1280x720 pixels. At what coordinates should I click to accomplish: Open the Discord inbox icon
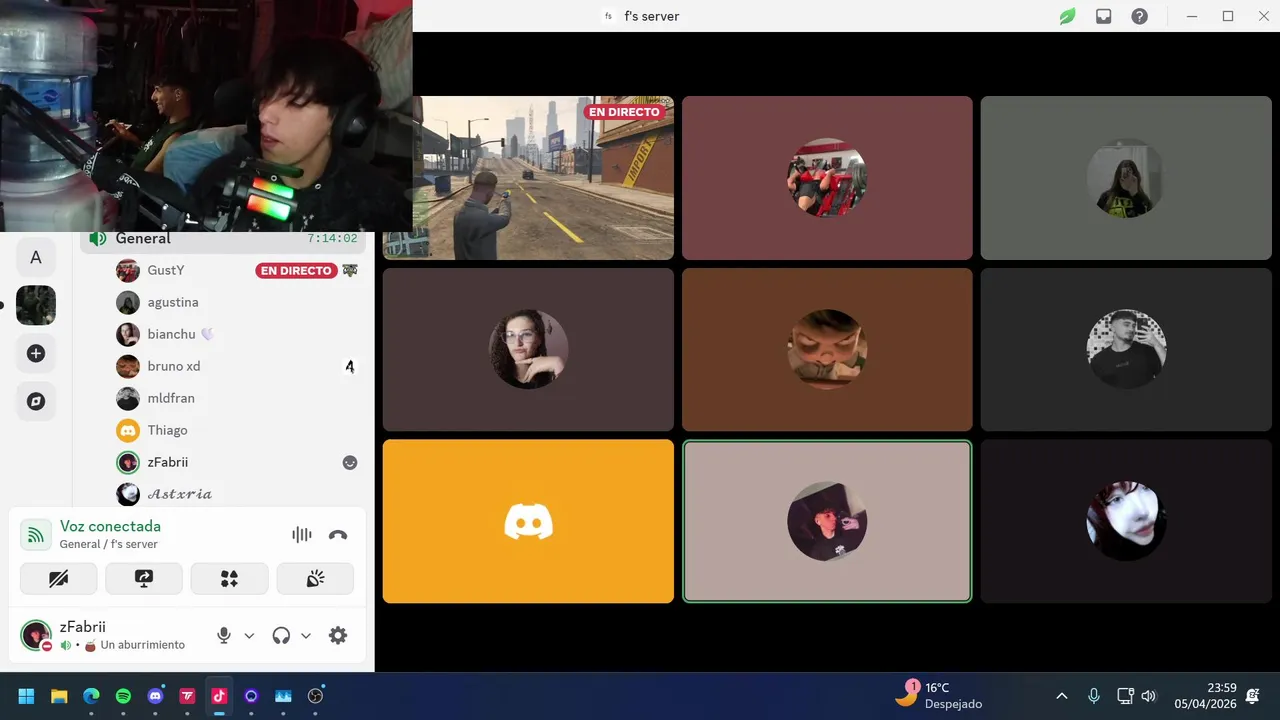[x=1103, y=16]
